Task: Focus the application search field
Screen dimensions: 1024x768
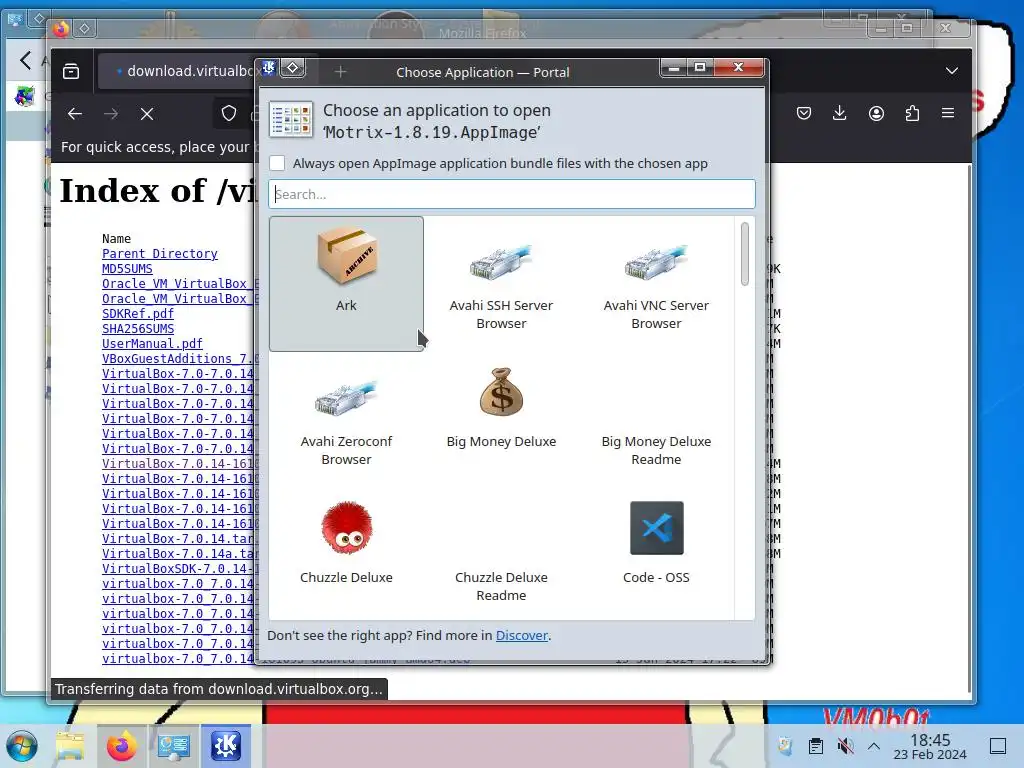Action: point(512,194)
